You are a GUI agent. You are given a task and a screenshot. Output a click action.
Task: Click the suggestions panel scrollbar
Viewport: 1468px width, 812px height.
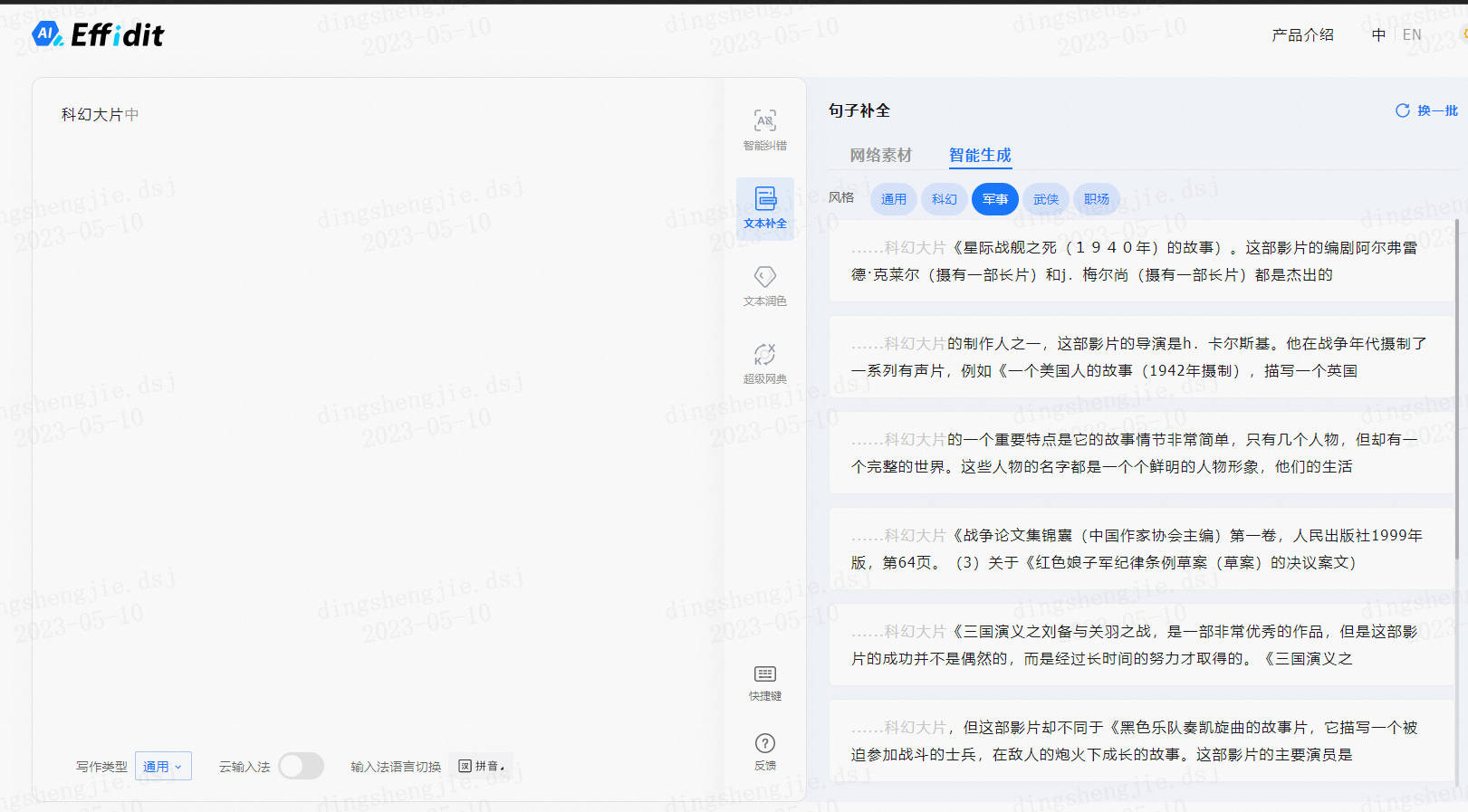pos(1457,389)
